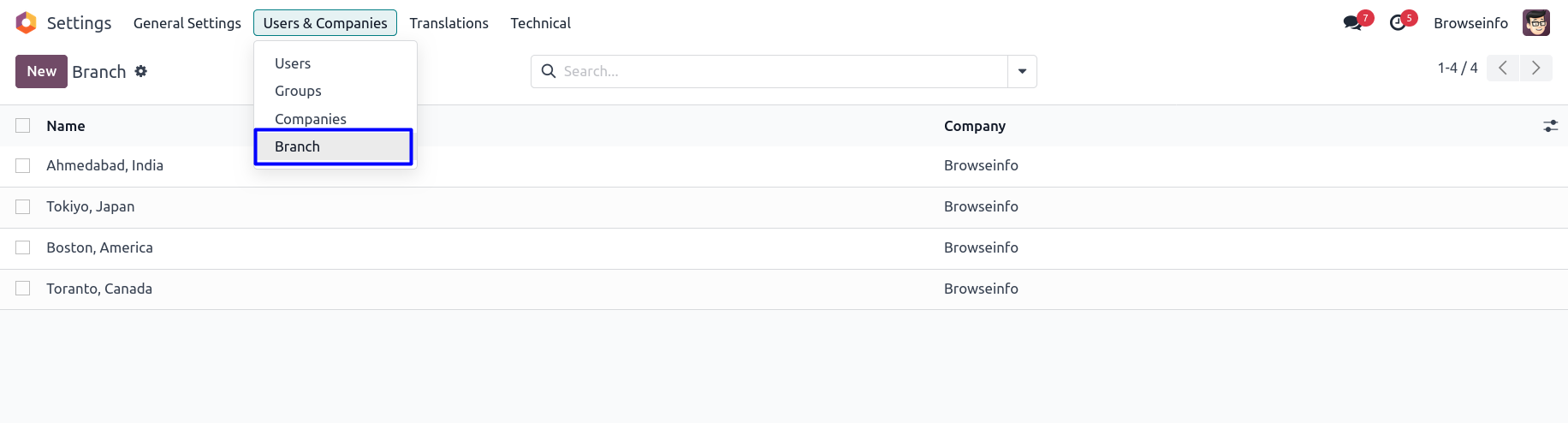Select the Toranto, Canada row checkbox
This screenshot has height=423, width=1568.
pyautogui.click(x=23, y=289)
